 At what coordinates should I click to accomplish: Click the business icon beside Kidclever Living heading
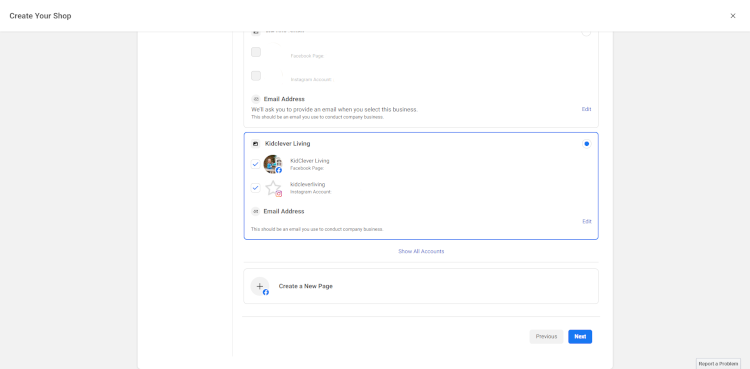255,144
